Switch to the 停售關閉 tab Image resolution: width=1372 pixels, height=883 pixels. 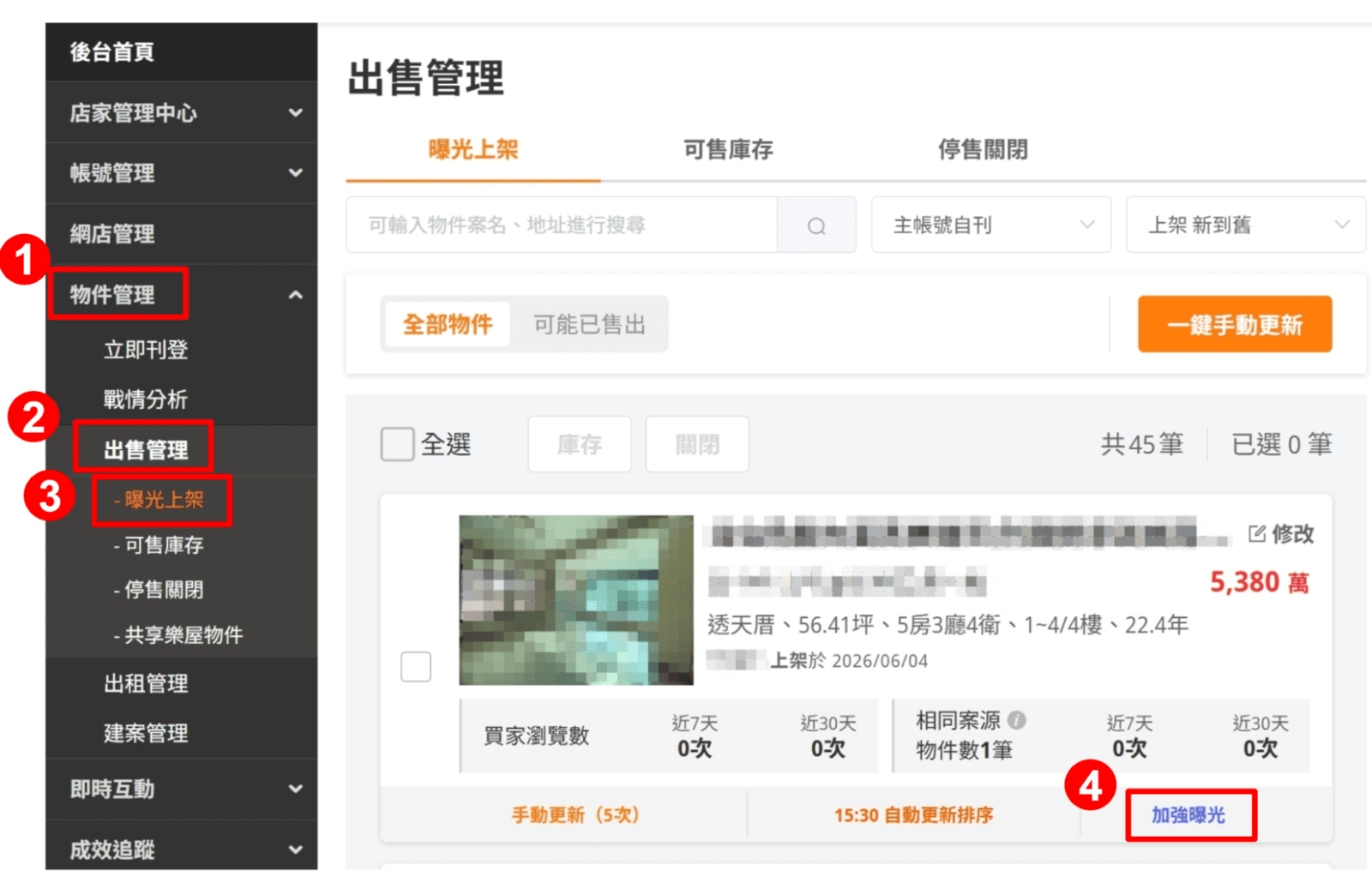(983, 150)
